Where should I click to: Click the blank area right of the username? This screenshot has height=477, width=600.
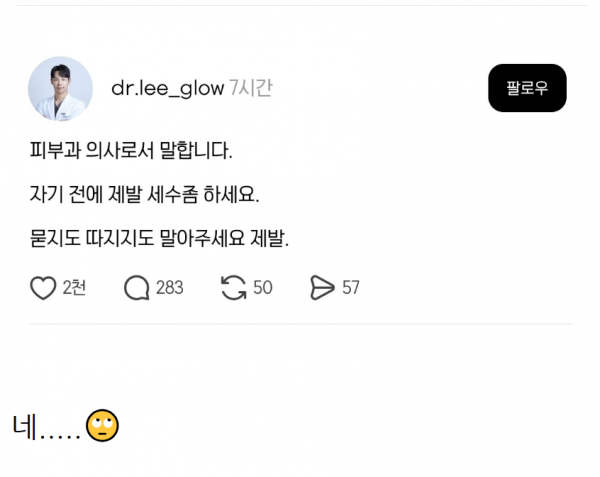click(381, 88)
